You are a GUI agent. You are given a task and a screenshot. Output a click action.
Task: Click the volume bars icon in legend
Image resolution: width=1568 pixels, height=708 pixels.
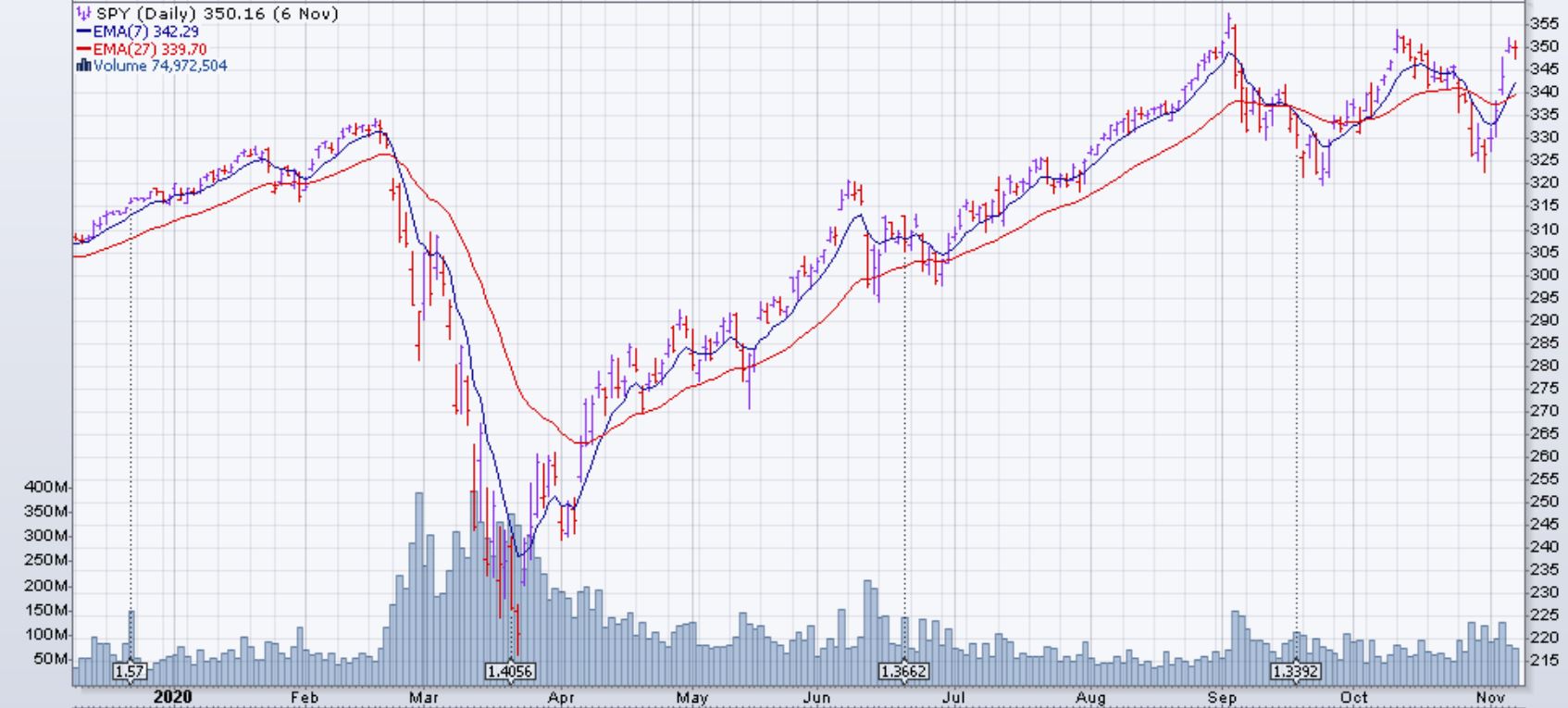click(x=83, y=66)
